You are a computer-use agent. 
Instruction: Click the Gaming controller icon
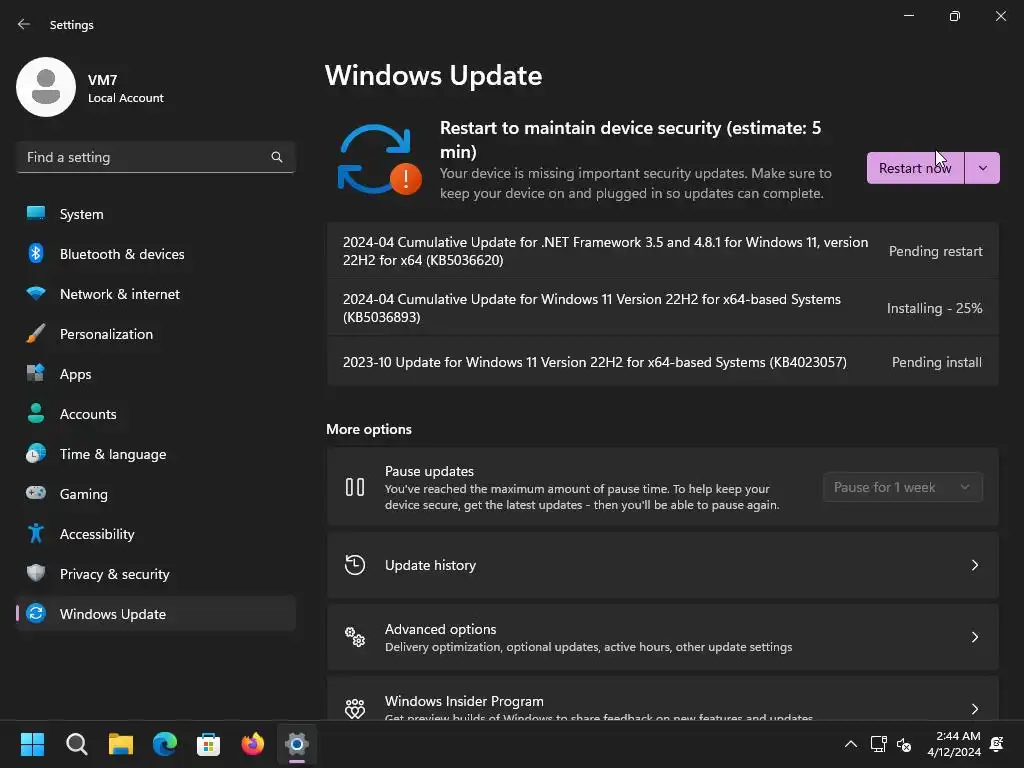tap(36, 493)
